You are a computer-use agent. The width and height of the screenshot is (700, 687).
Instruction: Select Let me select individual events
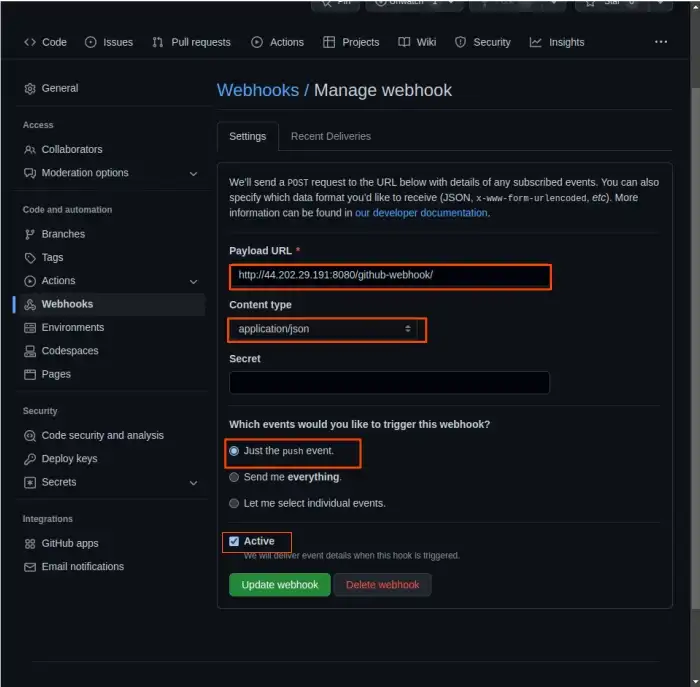[234, 504]
